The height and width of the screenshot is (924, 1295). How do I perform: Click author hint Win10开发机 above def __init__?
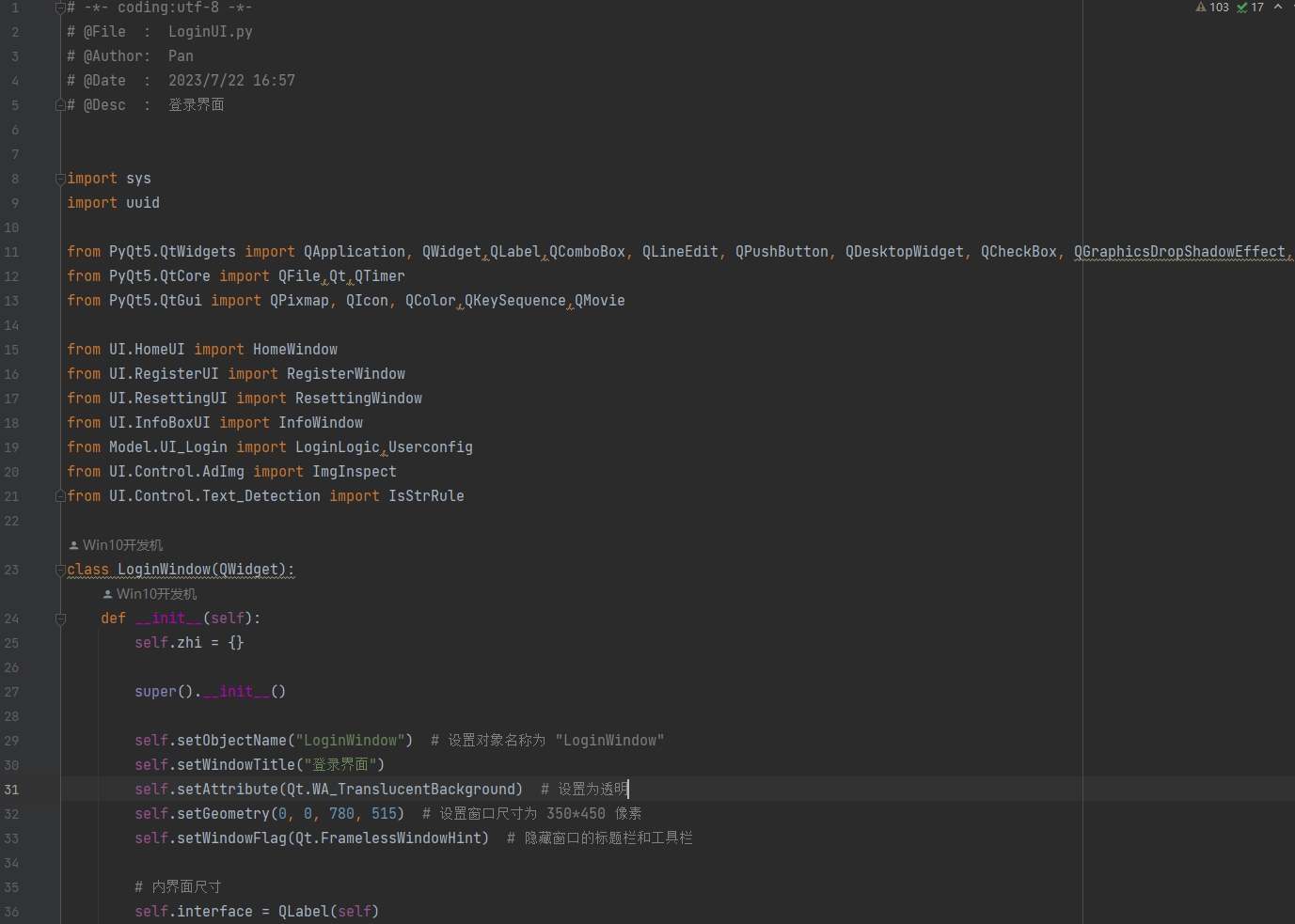tap(150, 594)
